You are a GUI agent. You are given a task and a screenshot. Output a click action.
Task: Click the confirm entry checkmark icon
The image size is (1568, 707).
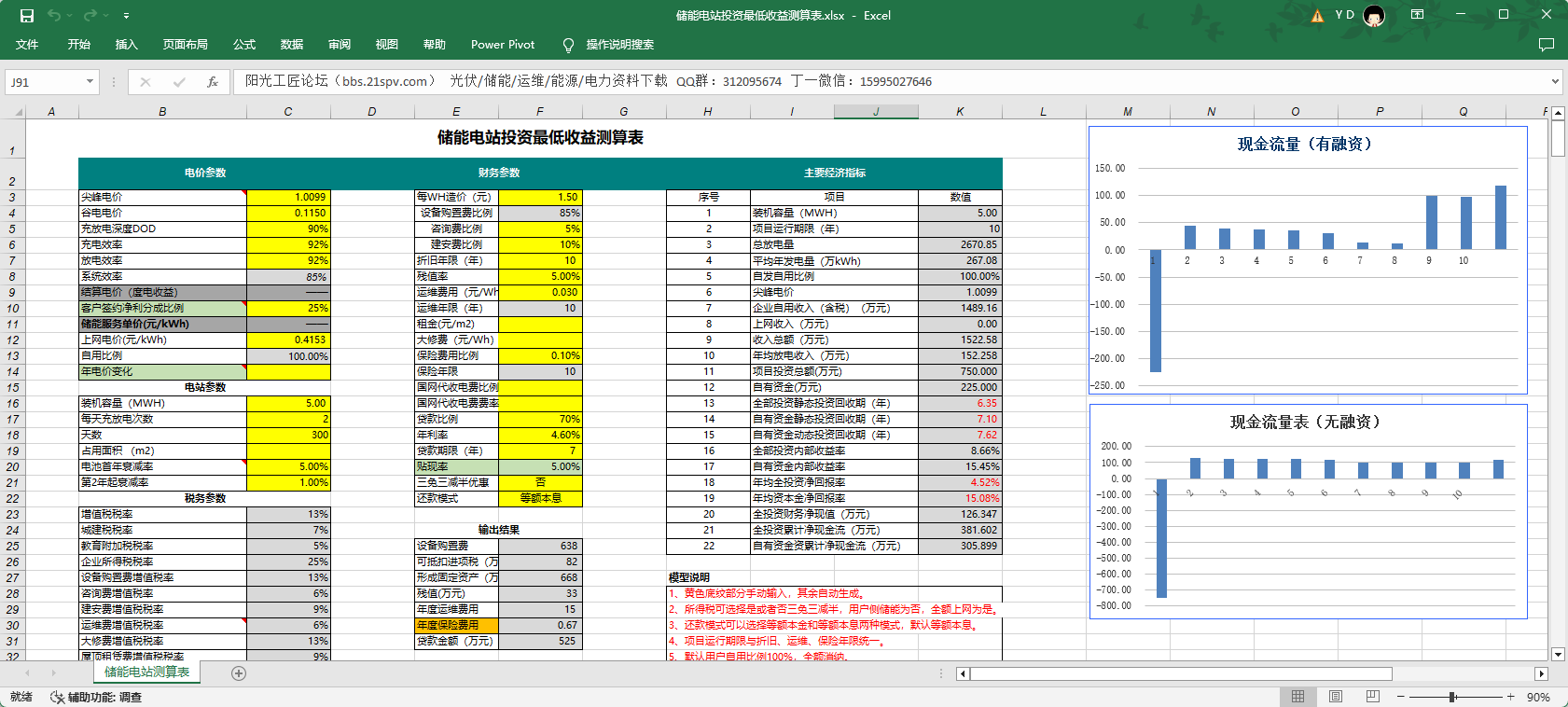[x=179, y=82]
